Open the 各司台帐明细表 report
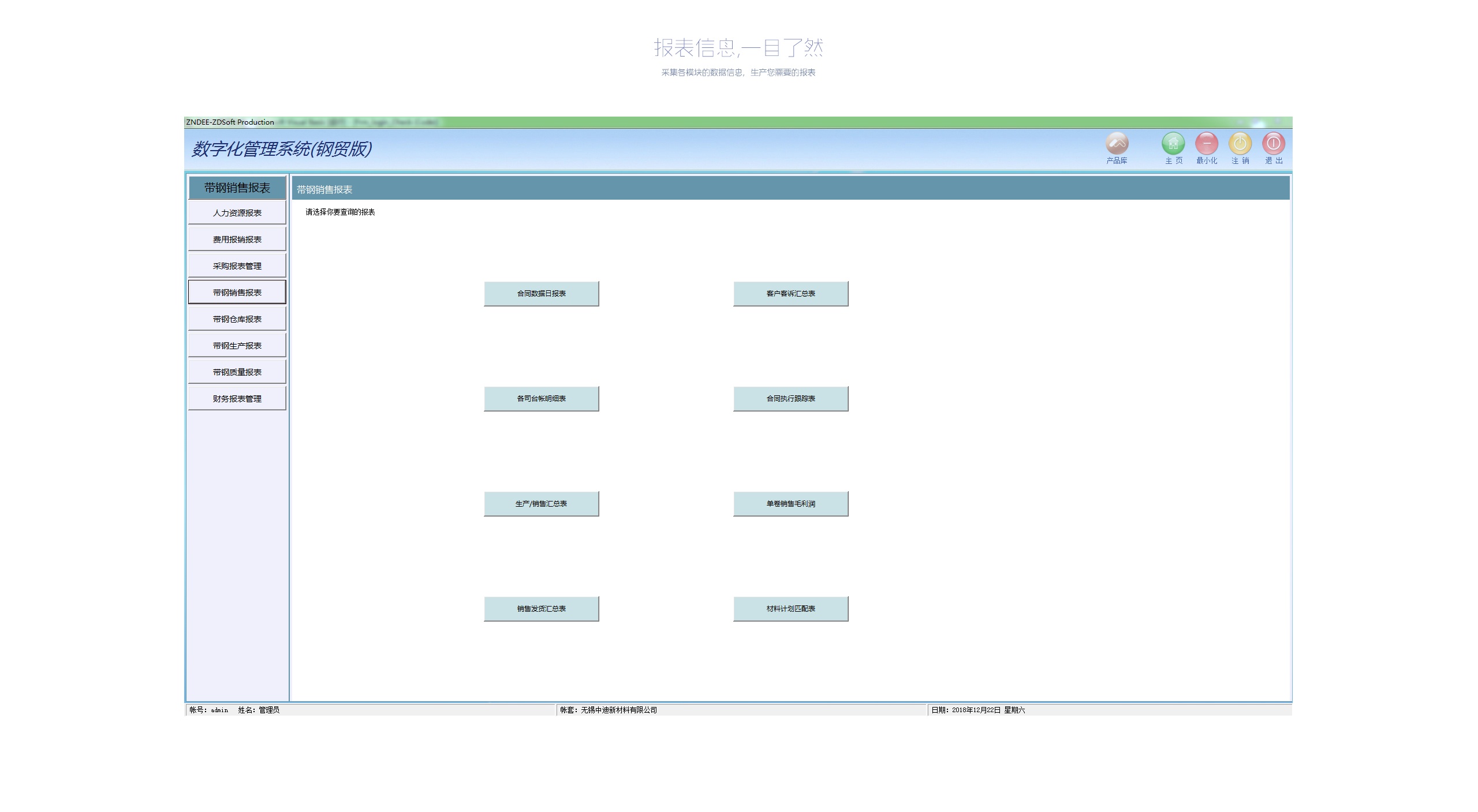Image resolution: width=1478 pixels, height=812 pixels. click(x=542, y=399)
